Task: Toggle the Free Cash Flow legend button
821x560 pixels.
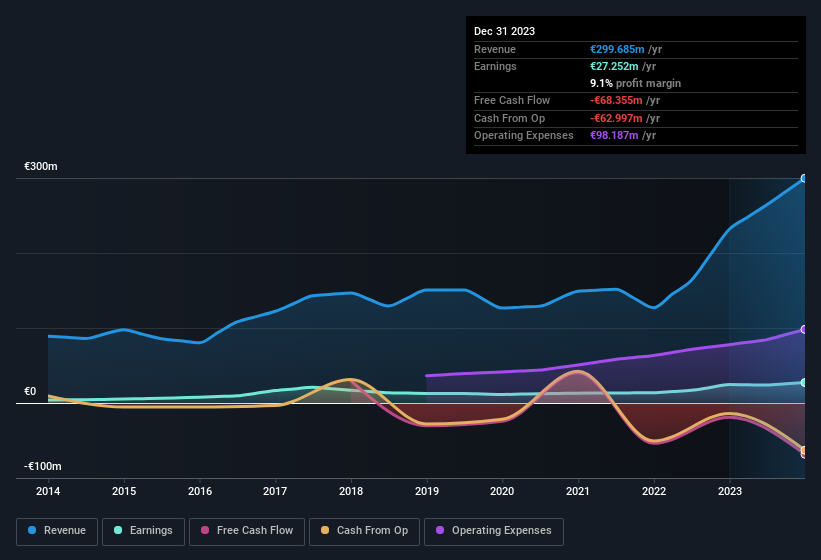Action: coord(247,531)
